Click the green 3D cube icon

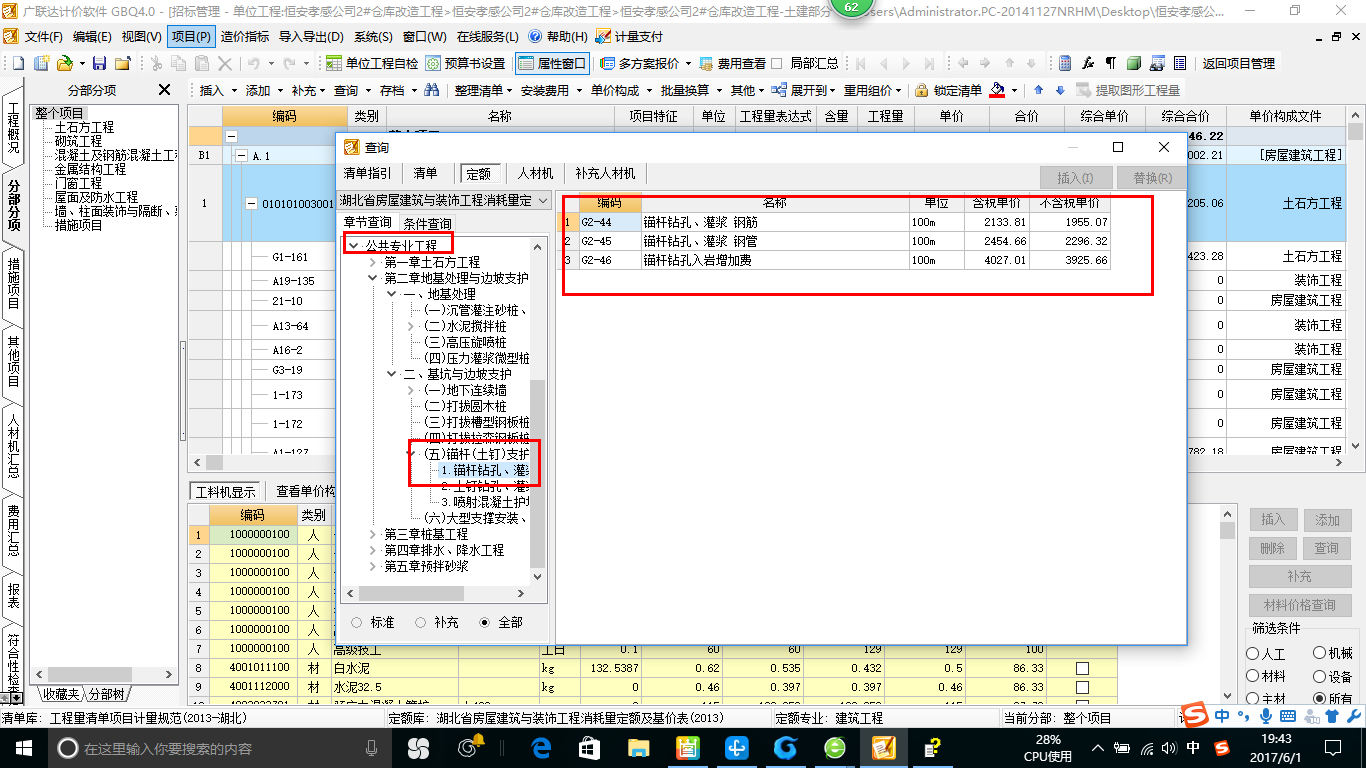pos(1133,63)
